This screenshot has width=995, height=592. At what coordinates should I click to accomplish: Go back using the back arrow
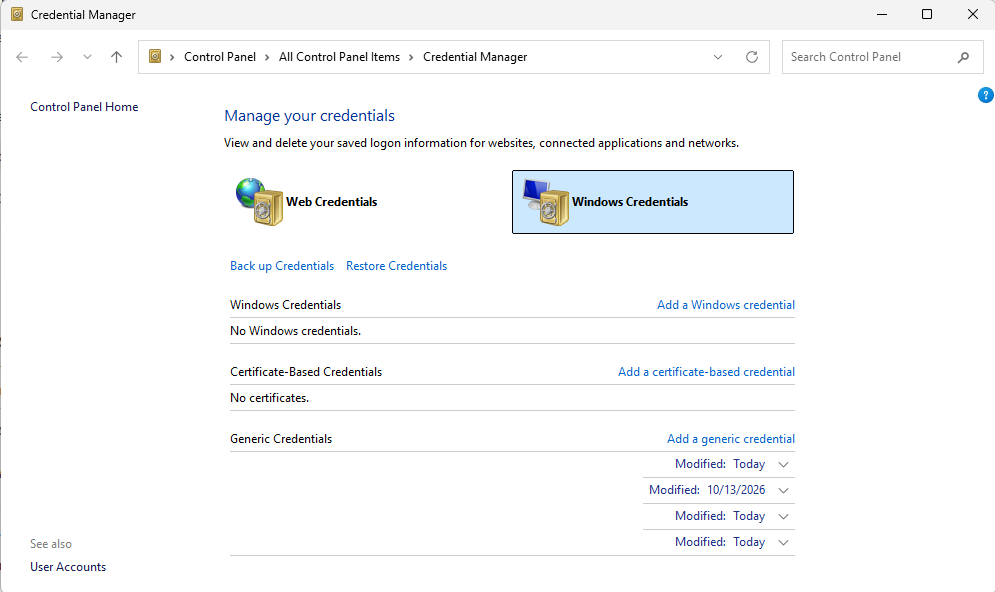[22, 57]
